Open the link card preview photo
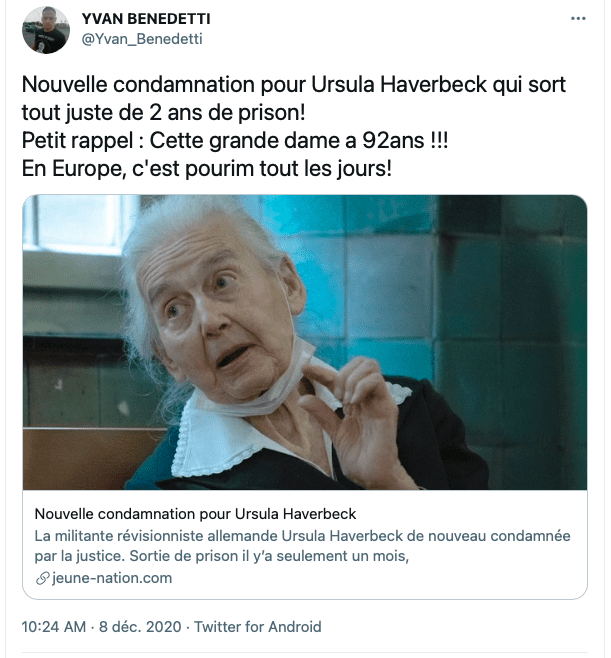This screenshot has height=658, width=611. 305,342
